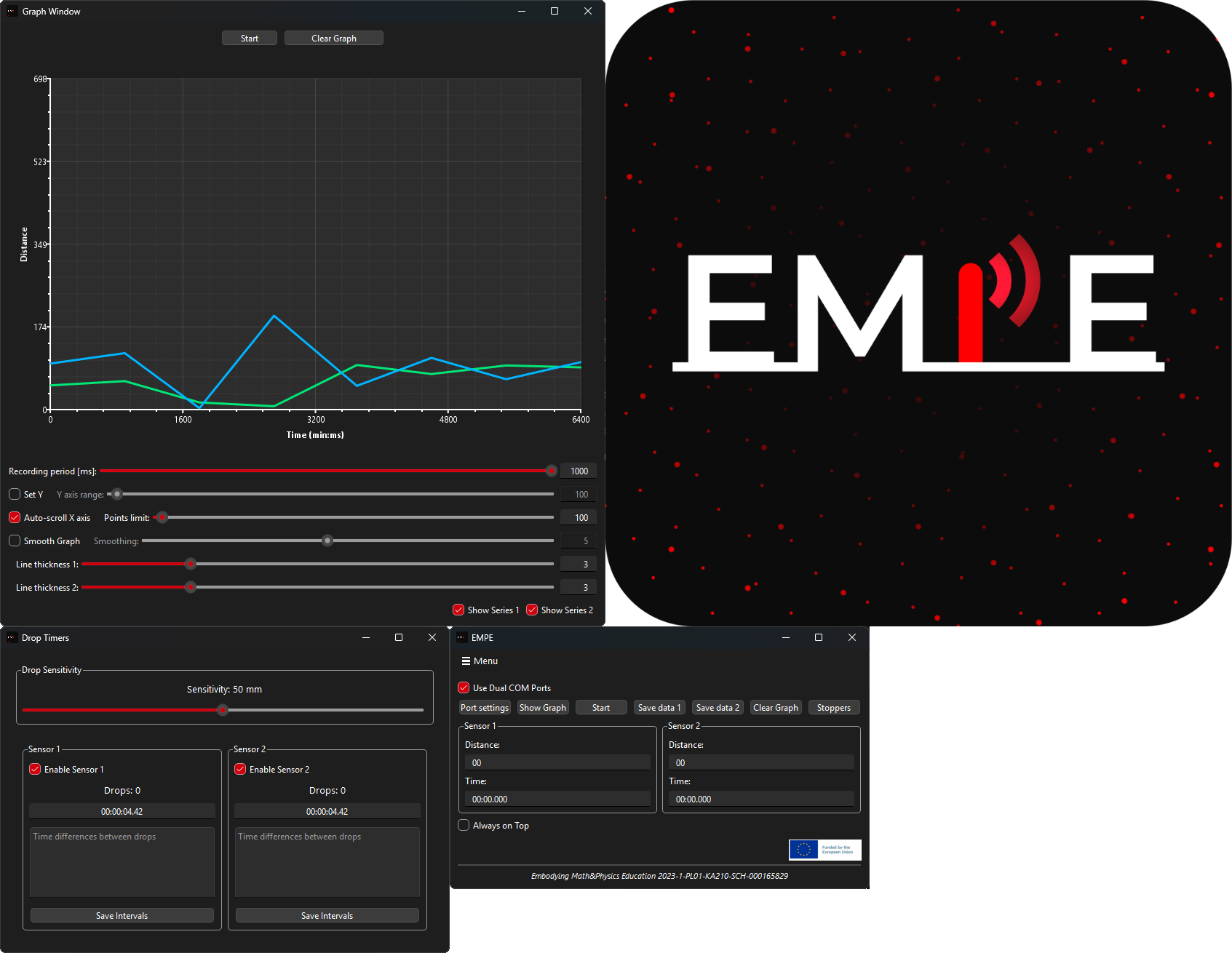Minimize the Graph Window

(x=522, y=11)
